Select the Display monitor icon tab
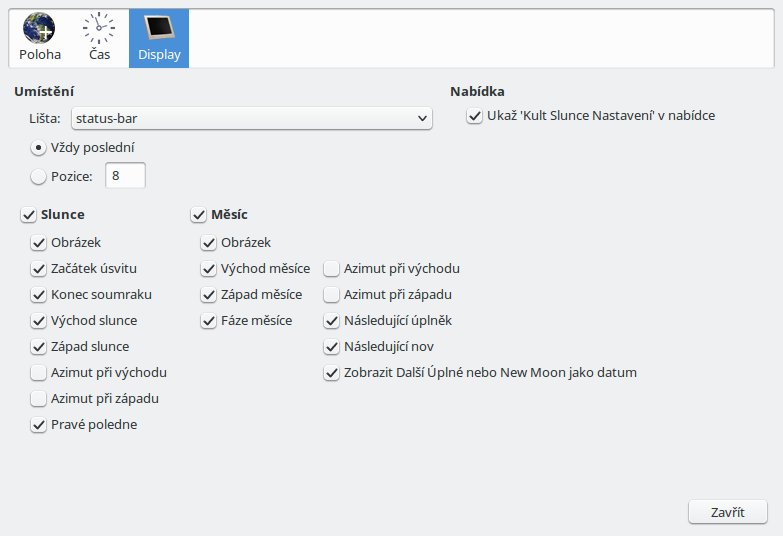Image resolution: width=783 pixels, height=536 pixels. coord(159,38)
